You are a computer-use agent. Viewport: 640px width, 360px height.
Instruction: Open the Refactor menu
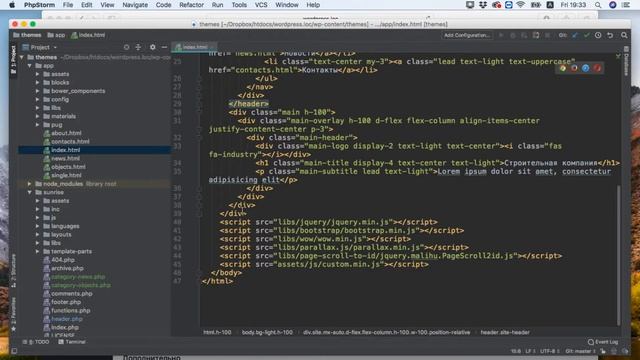(191, 5)
